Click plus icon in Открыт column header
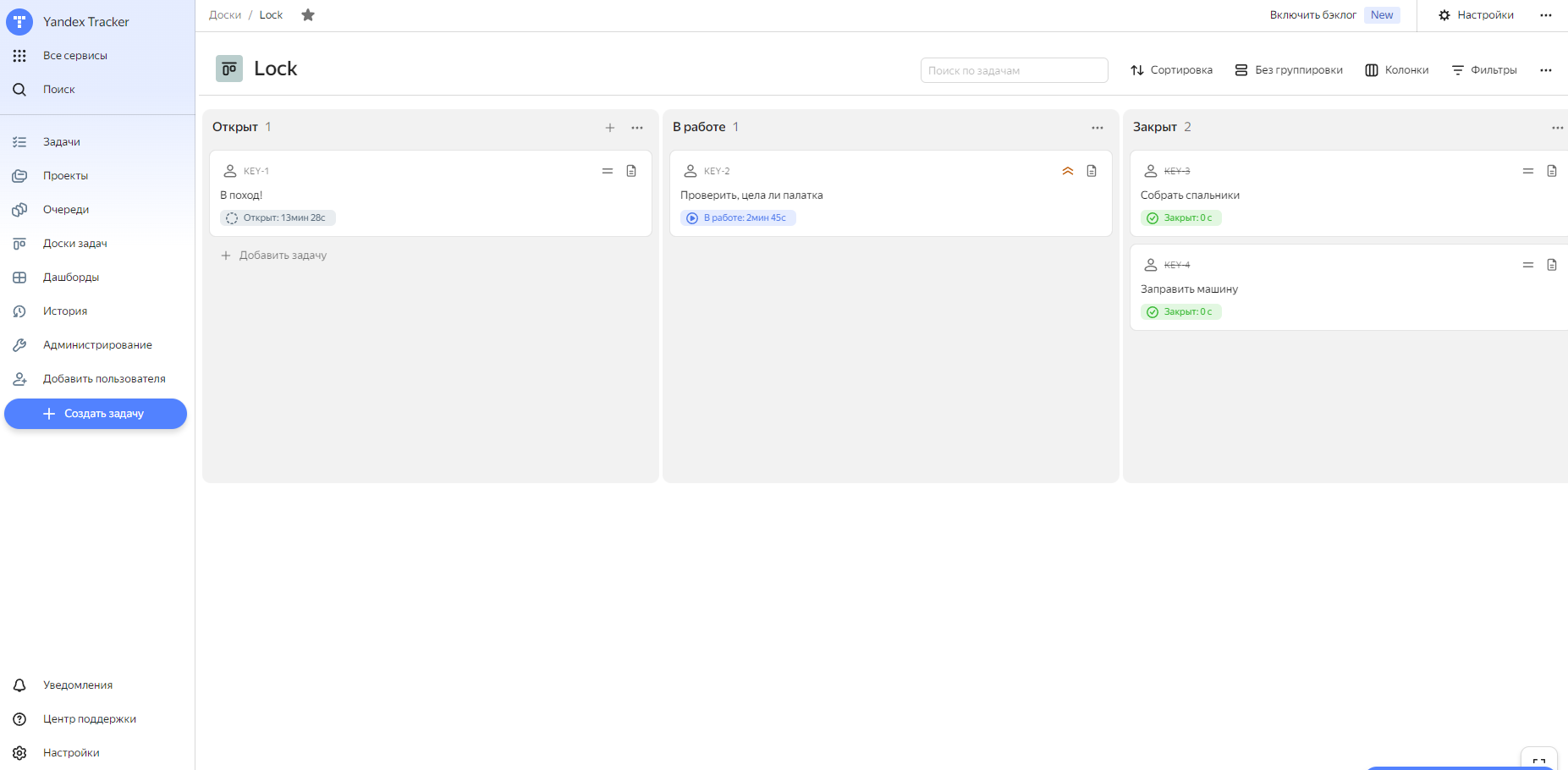 coord(610,128)
